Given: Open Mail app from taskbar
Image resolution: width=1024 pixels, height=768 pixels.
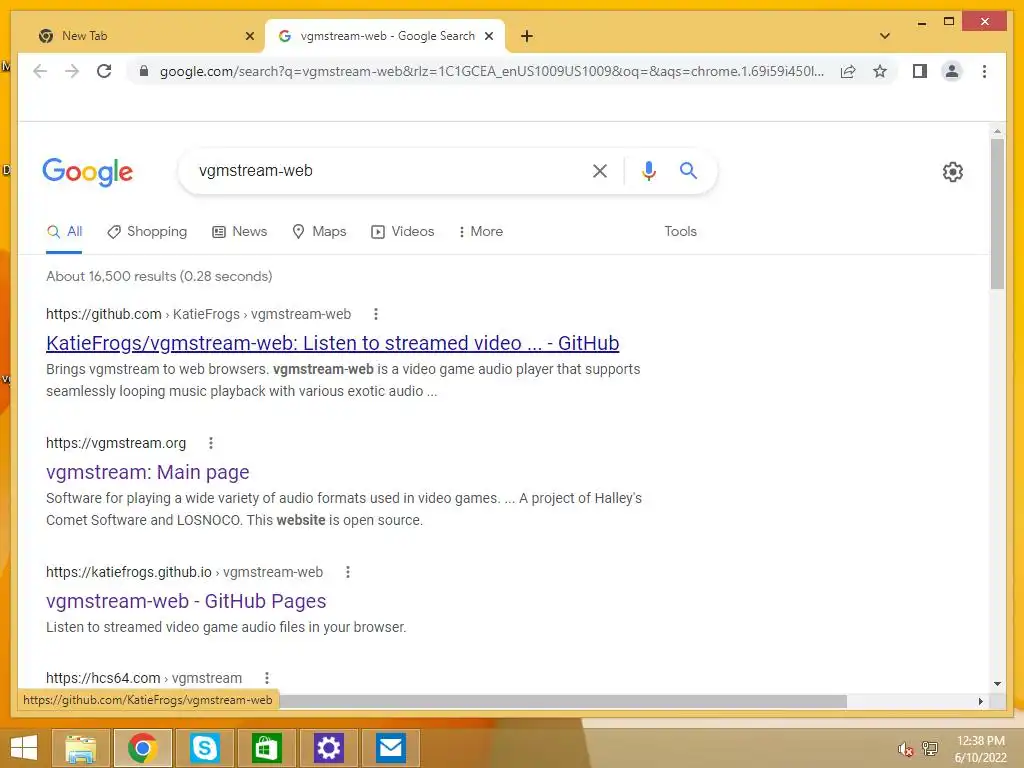Looking at the screenshot, I should pyautogui.click(x=391, y=748).
